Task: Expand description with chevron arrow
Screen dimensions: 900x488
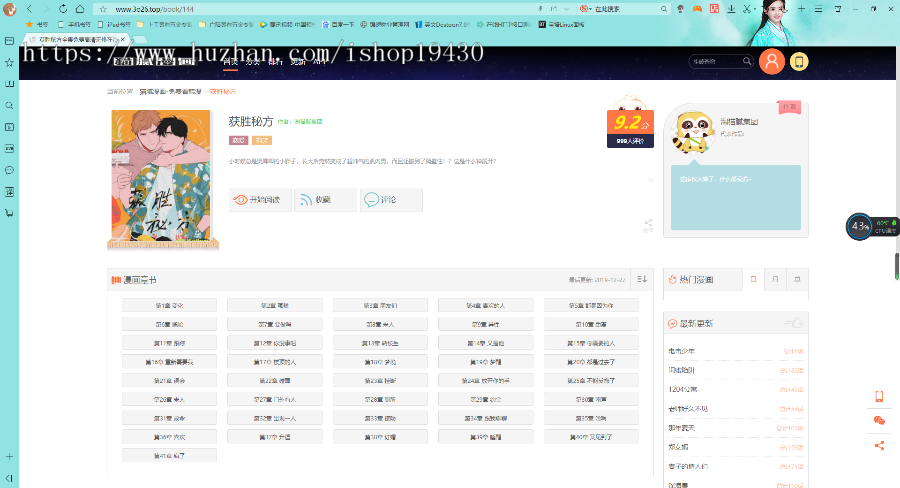Action: 651,180
